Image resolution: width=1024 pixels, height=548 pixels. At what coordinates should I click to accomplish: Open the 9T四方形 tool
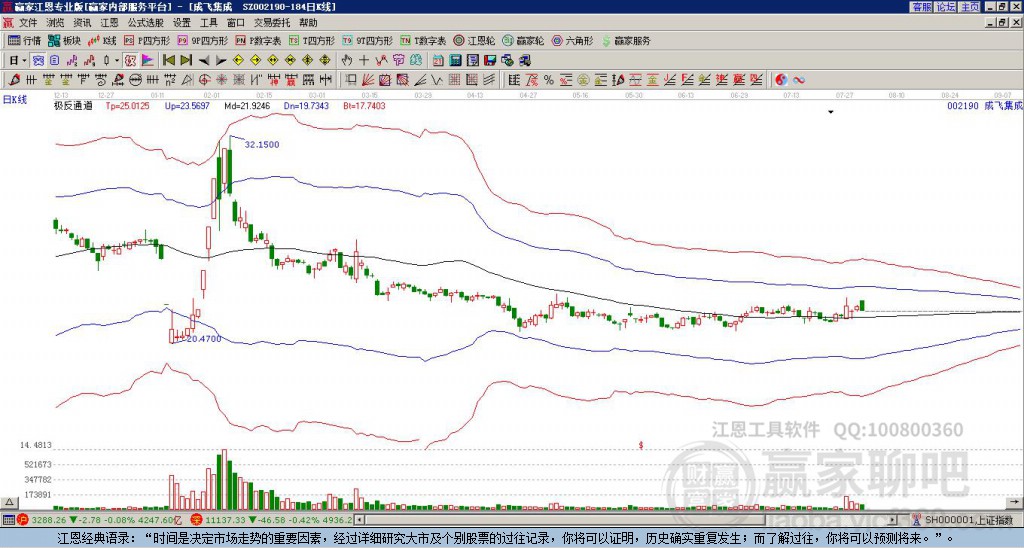[367, 40]
